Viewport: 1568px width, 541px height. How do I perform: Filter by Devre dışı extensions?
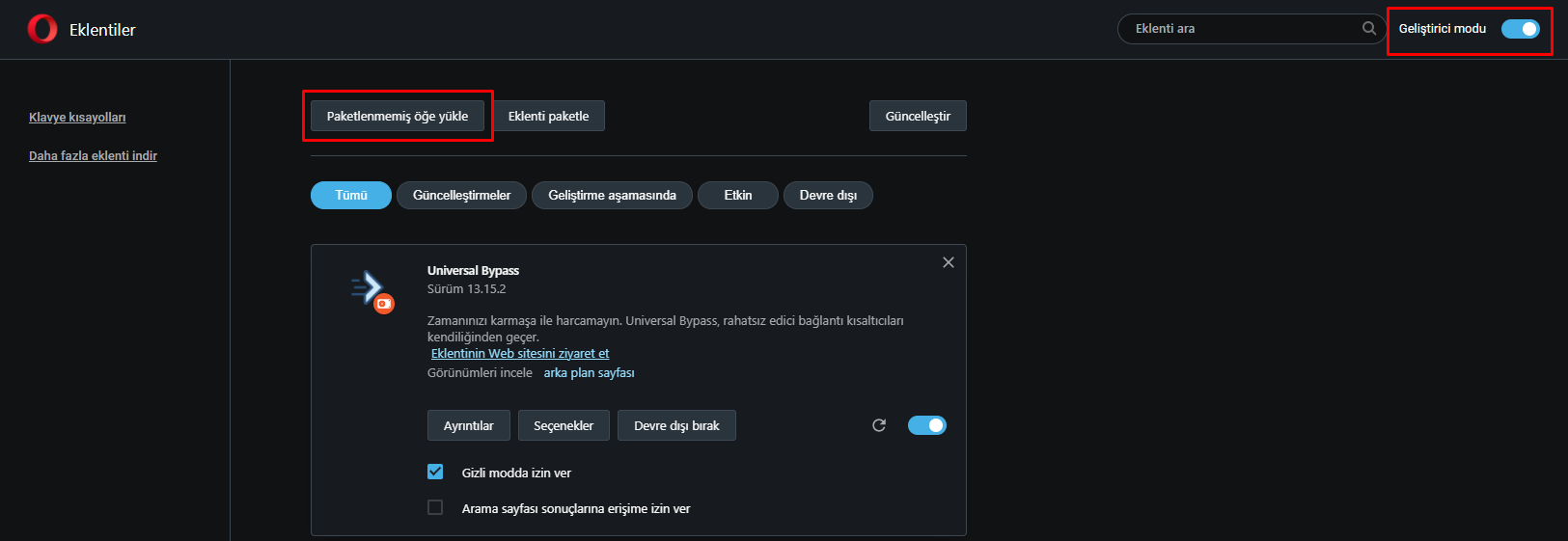828,195
